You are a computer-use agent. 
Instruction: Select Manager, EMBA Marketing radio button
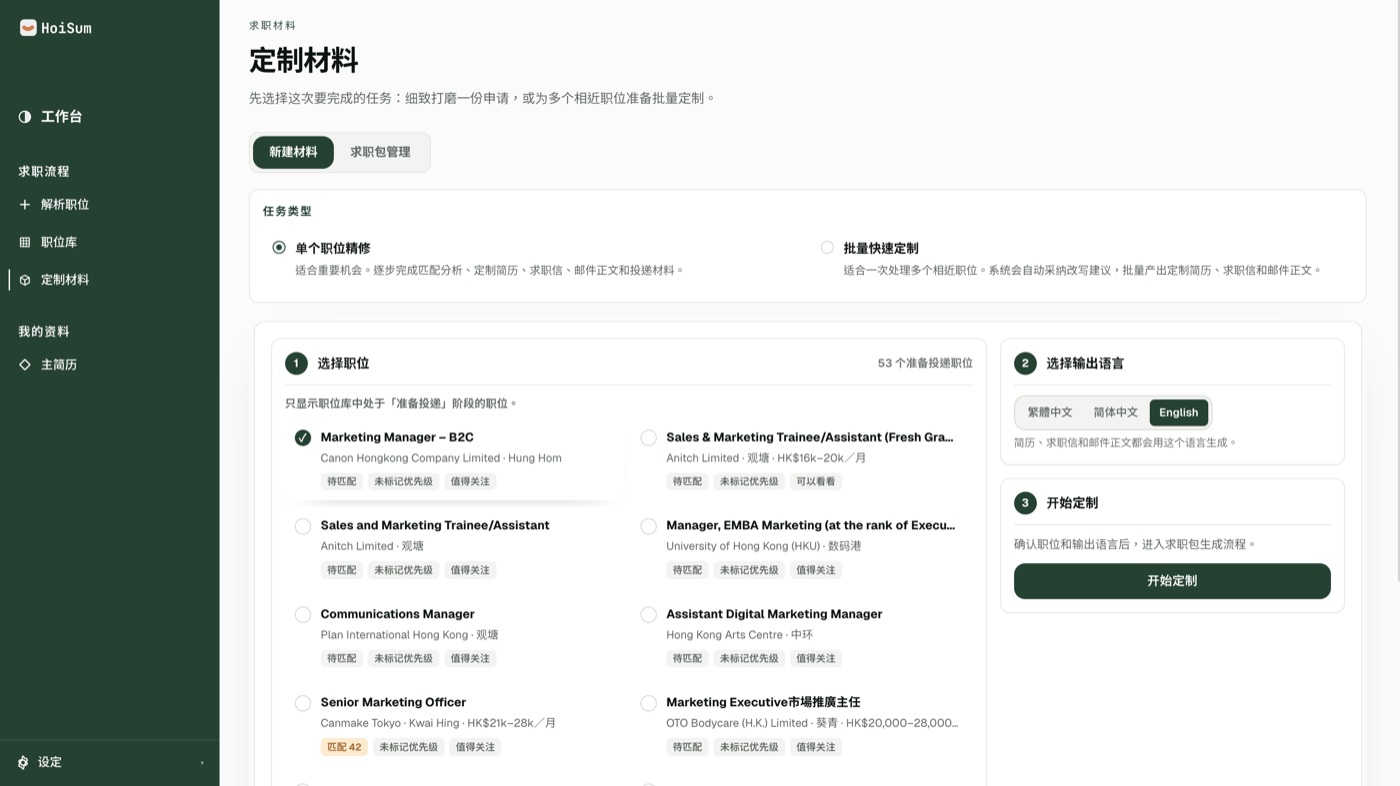649,526
